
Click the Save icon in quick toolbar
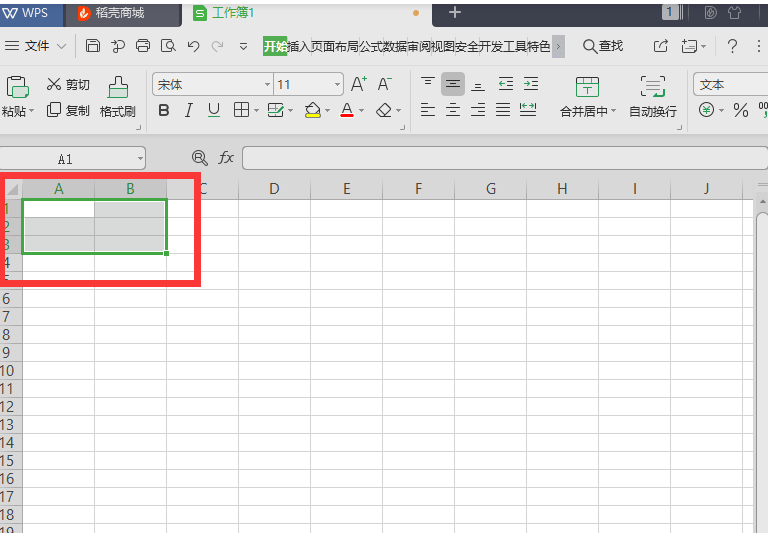click(93, 46)
